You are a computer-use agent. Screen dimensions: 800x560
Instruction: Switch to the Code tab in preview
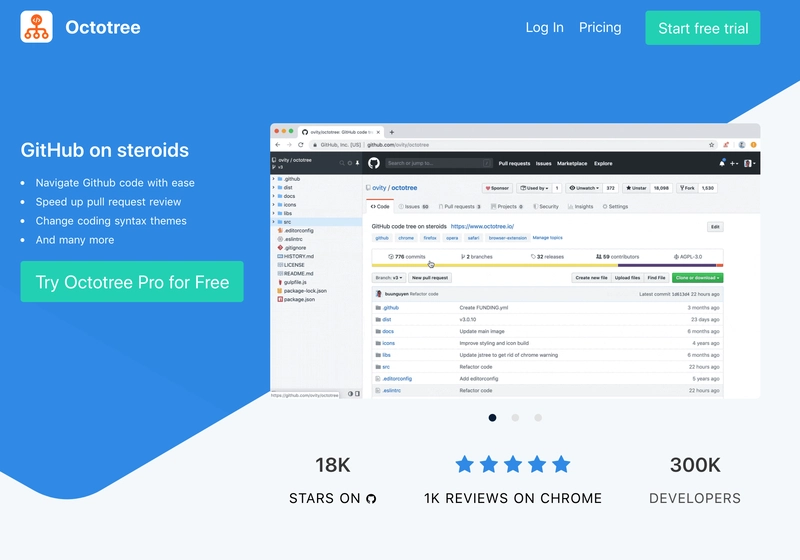380,207
